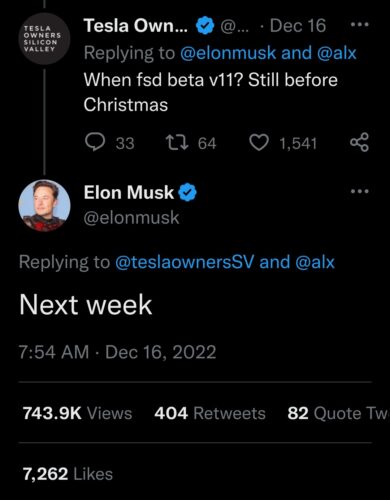Click Elon Musk's verified badge
Image resolution: width=390 pixels, height=500 pixels.
coord(188,193)
